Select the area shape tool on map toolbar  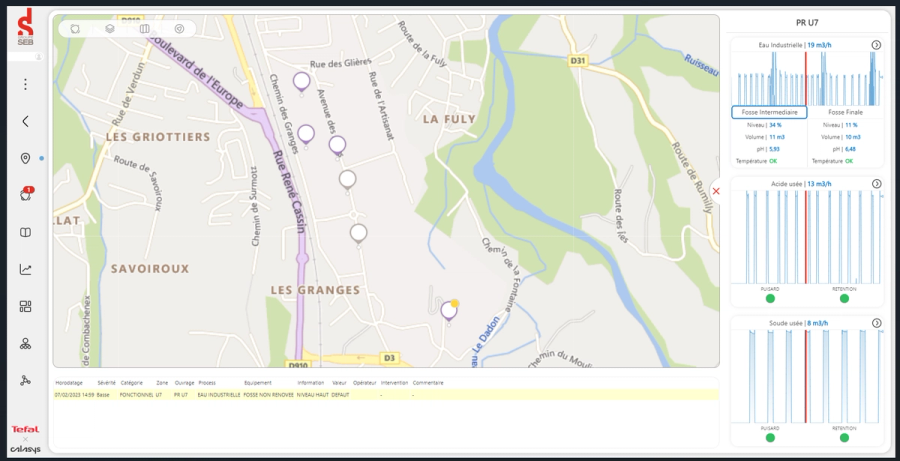click(75, 29)
